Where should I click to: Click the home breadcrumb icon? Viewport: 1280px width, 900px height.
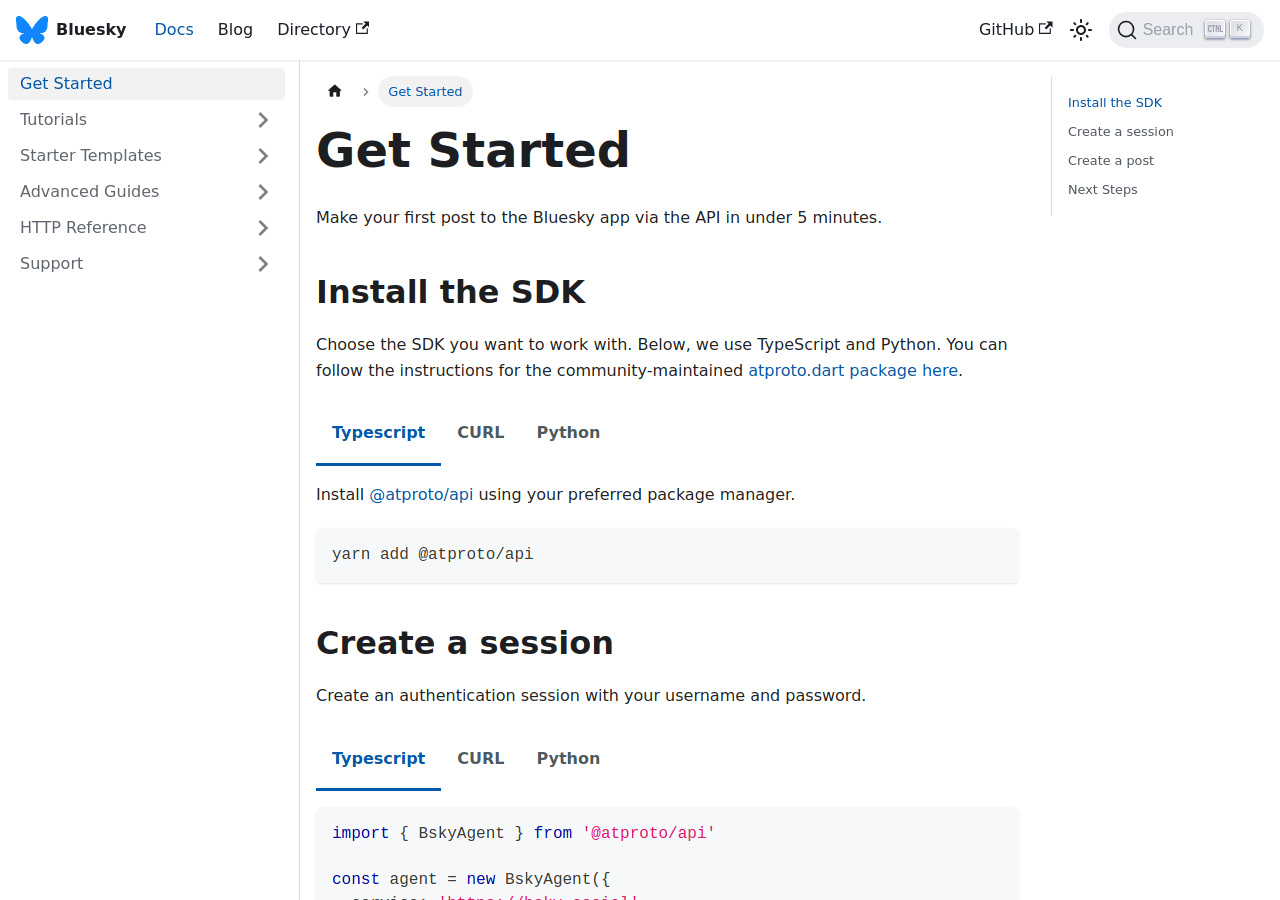335,91
